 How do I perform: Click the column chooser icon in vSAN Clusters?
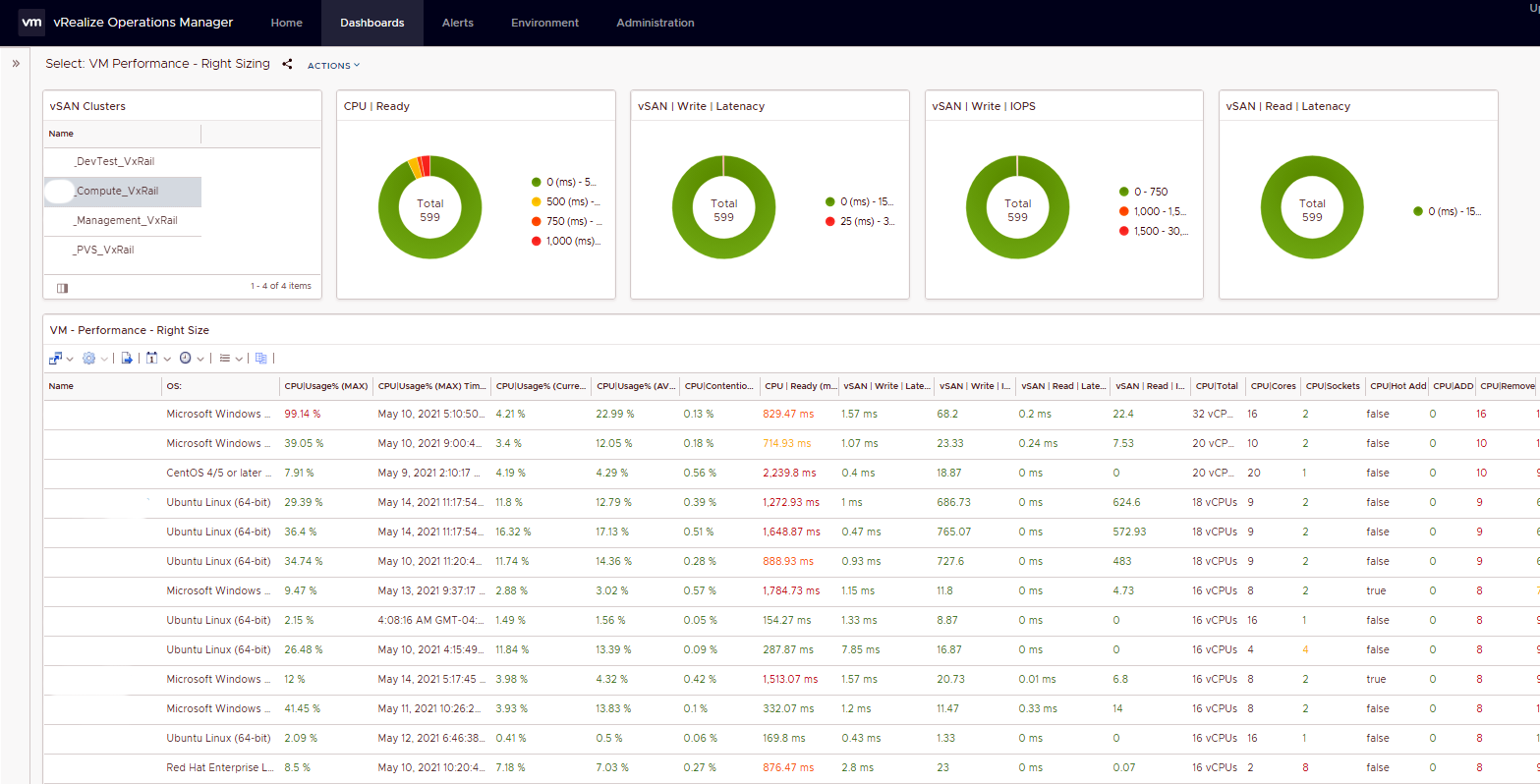[62, 288]
